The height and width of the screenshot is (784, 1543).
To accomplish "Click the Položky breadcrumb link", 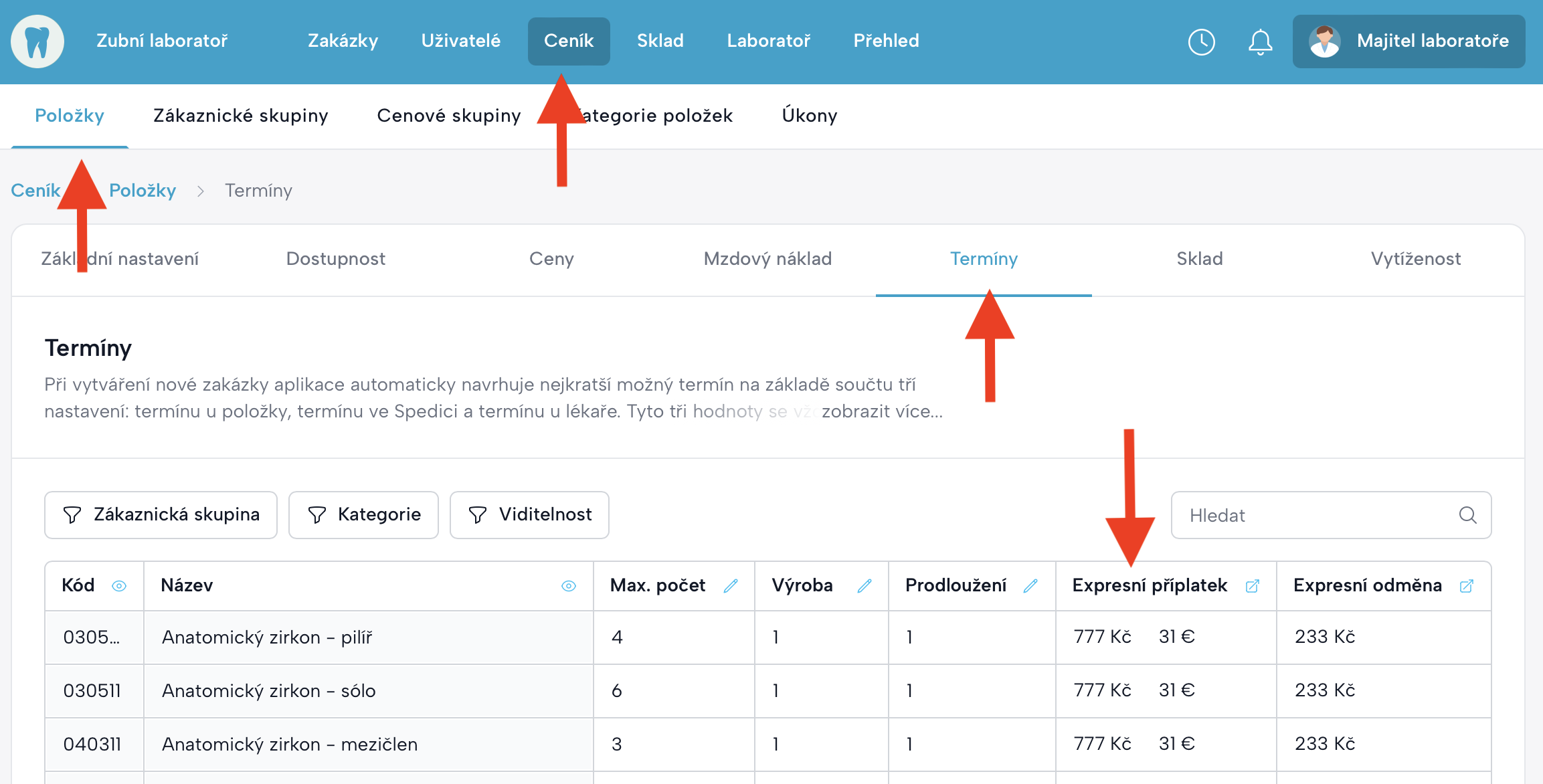I will pos(143,191).
